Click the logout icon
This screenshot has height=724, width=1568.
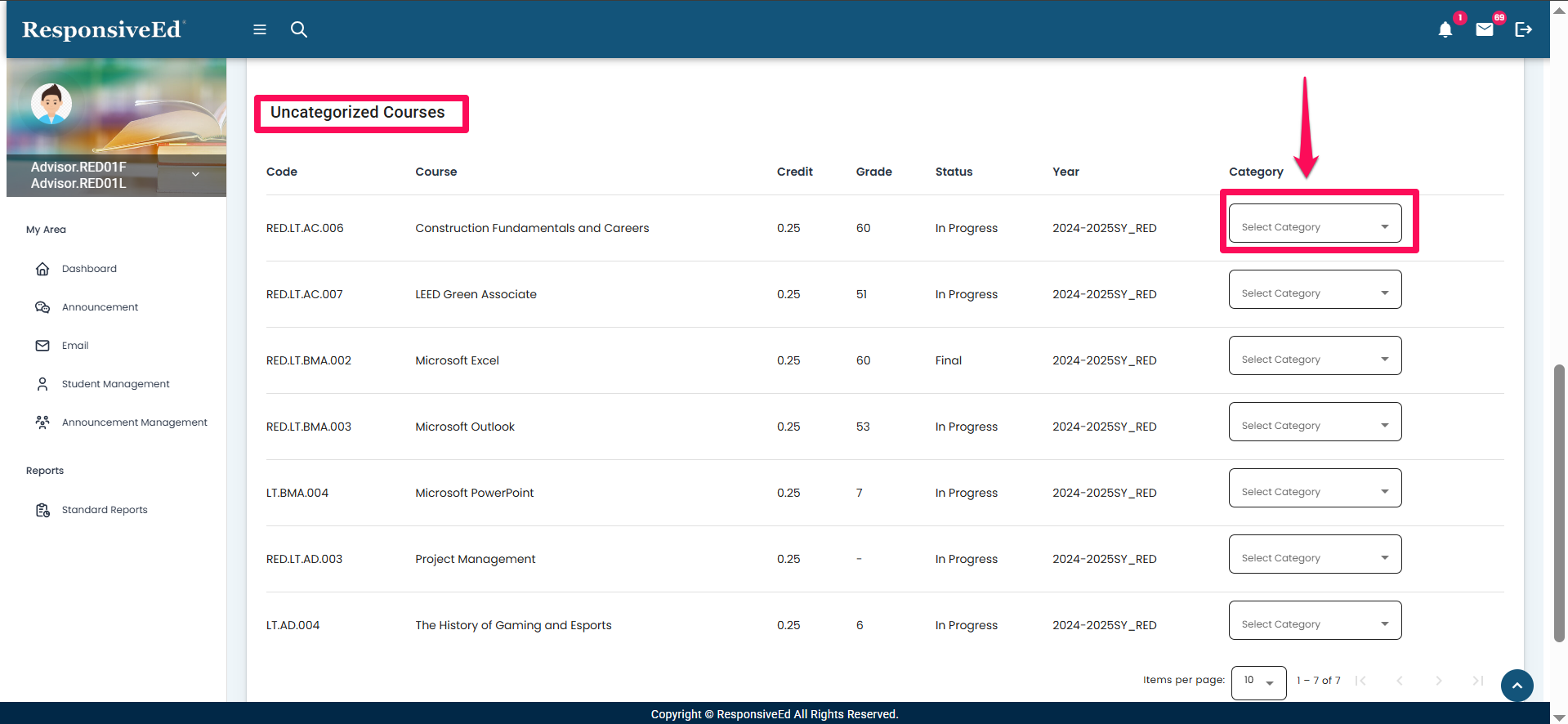pyautogui.click(x=1523, y=29)
